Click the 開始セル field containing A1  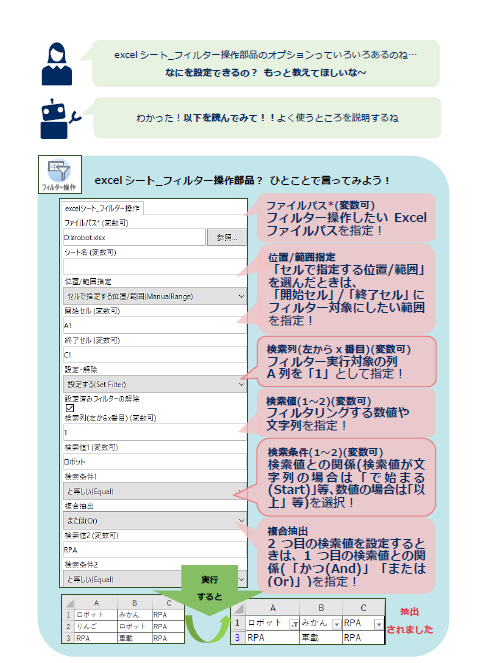[x=154, y=326]
